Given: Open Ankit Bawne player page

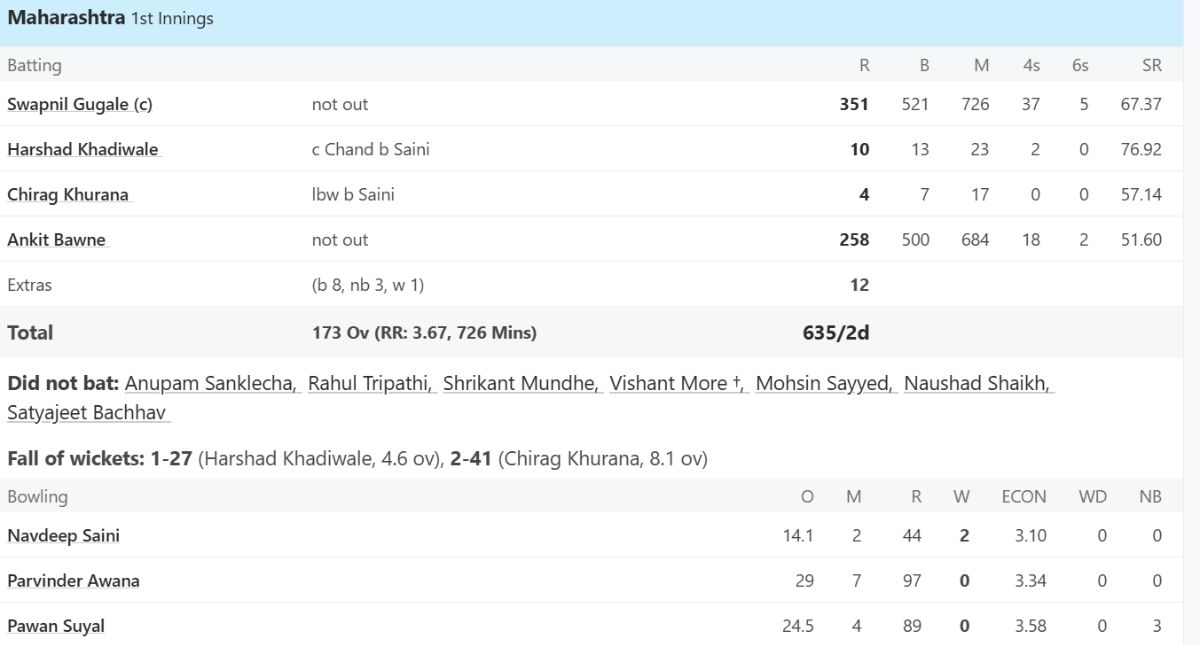Looking at the screenshot, I should pos(56,240).
